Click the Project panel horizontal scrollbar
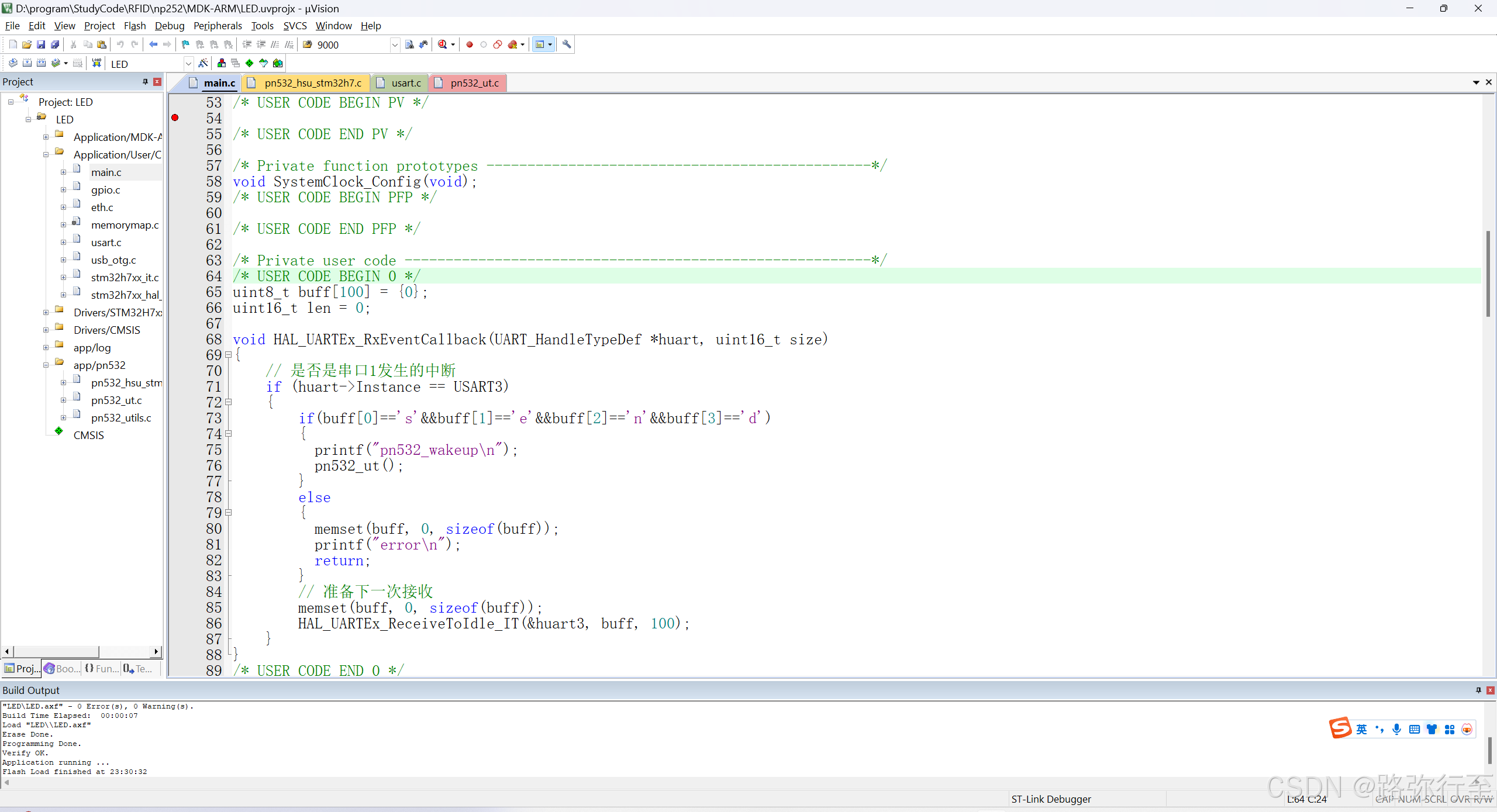The width and height of the screenshot is (1497, 812). coord(56,651)
